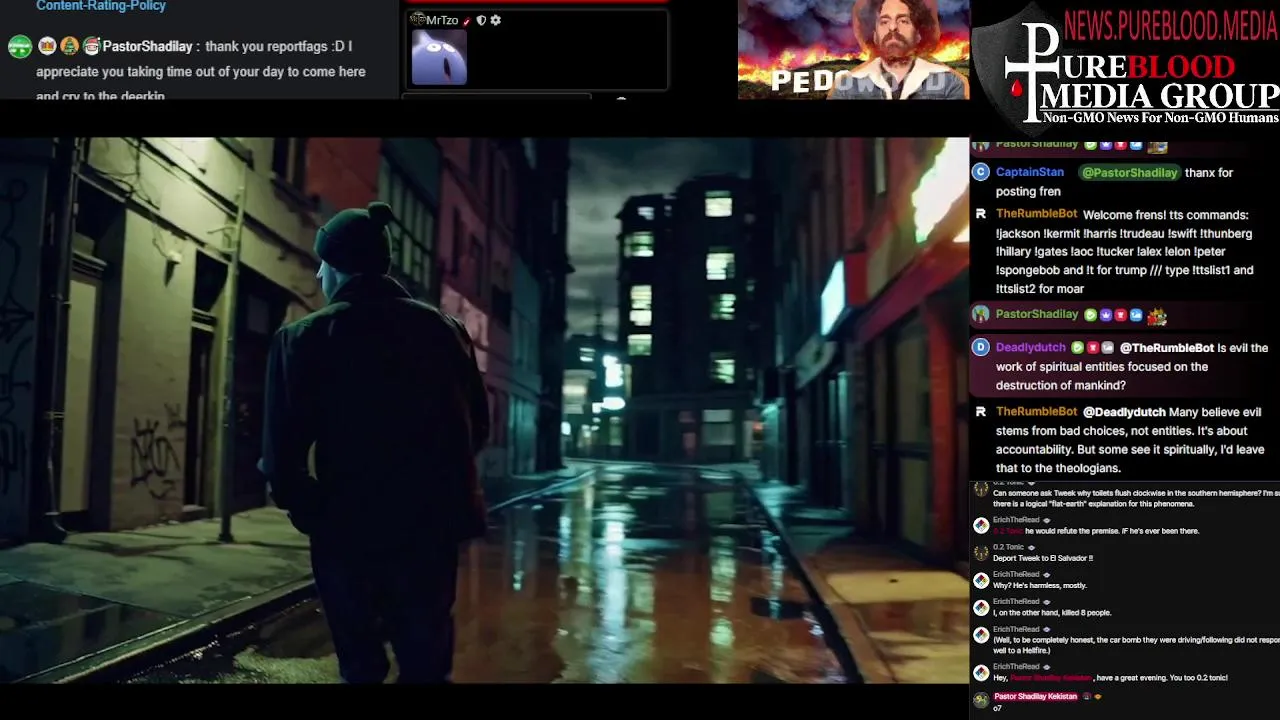Click the main alley video frame

[484, 410]
